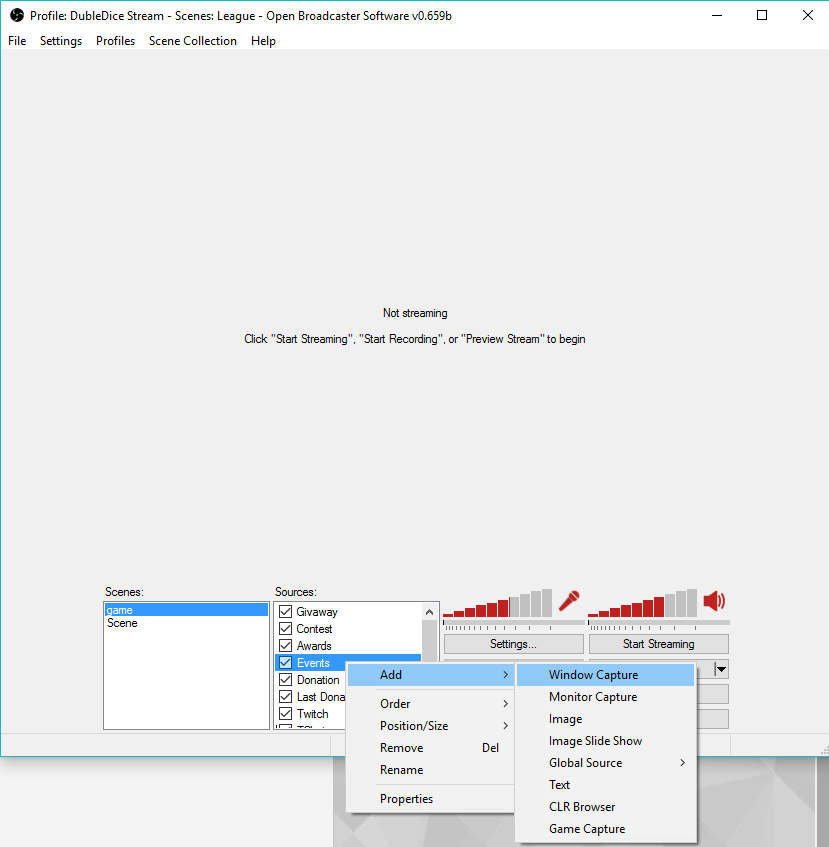Open the Settings menu in menu bar
This screenshot has height=847, width=829.
[x=61, y=41]
